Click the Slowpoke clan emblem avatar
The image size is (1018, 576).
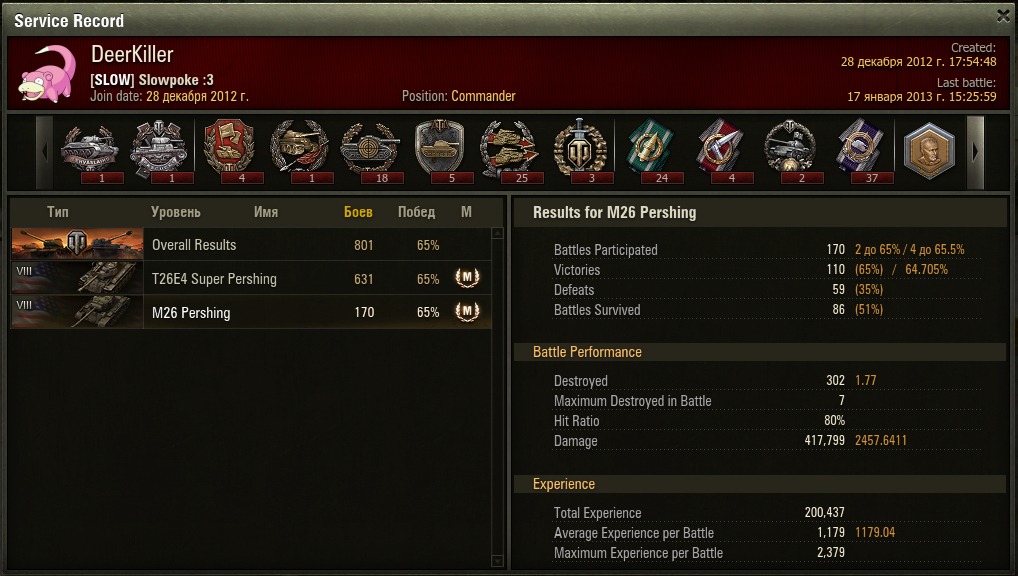click(x=47, y=73)
